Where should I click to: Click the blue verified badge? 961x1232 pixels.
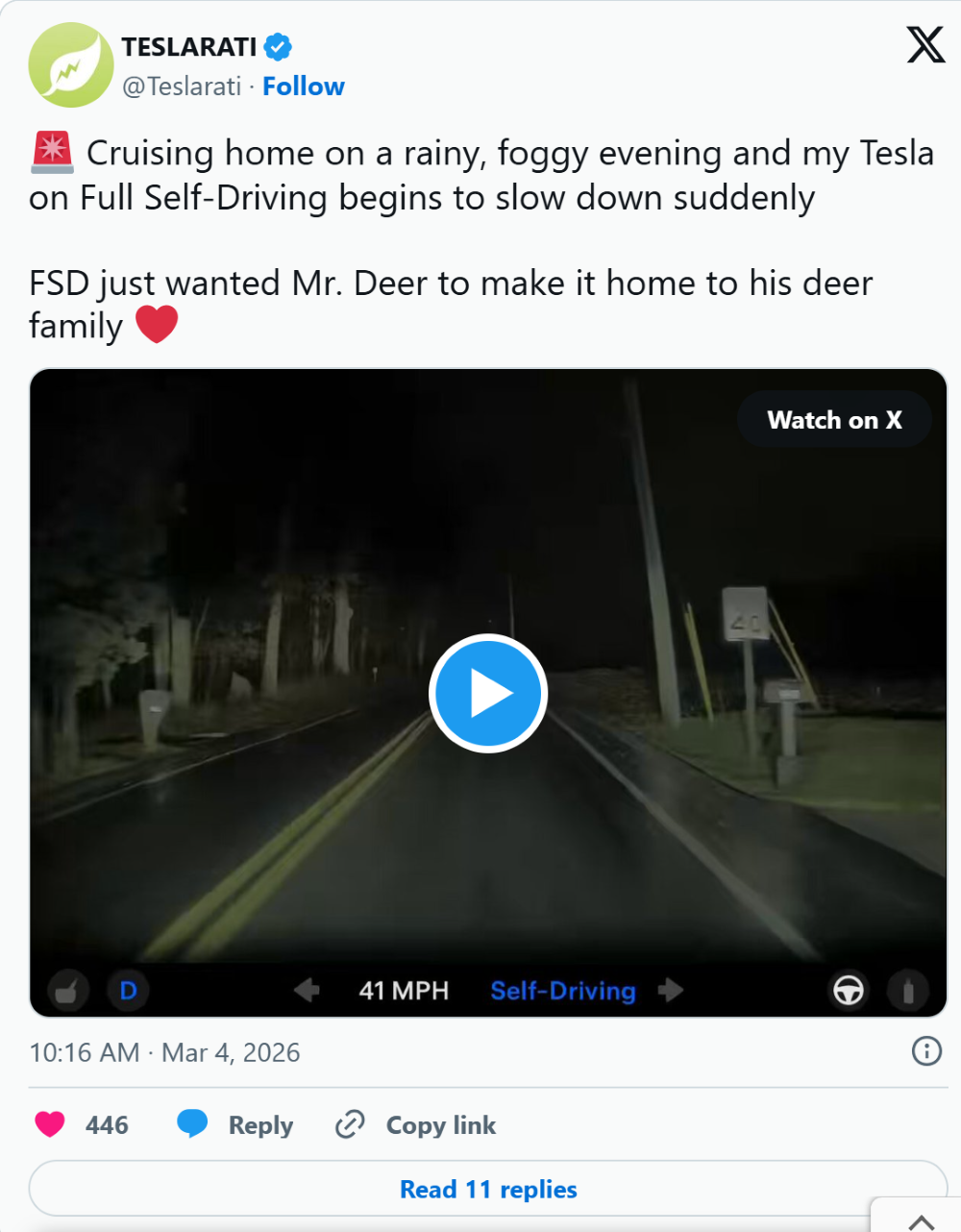pyautogui.click(x=279, y=46)
